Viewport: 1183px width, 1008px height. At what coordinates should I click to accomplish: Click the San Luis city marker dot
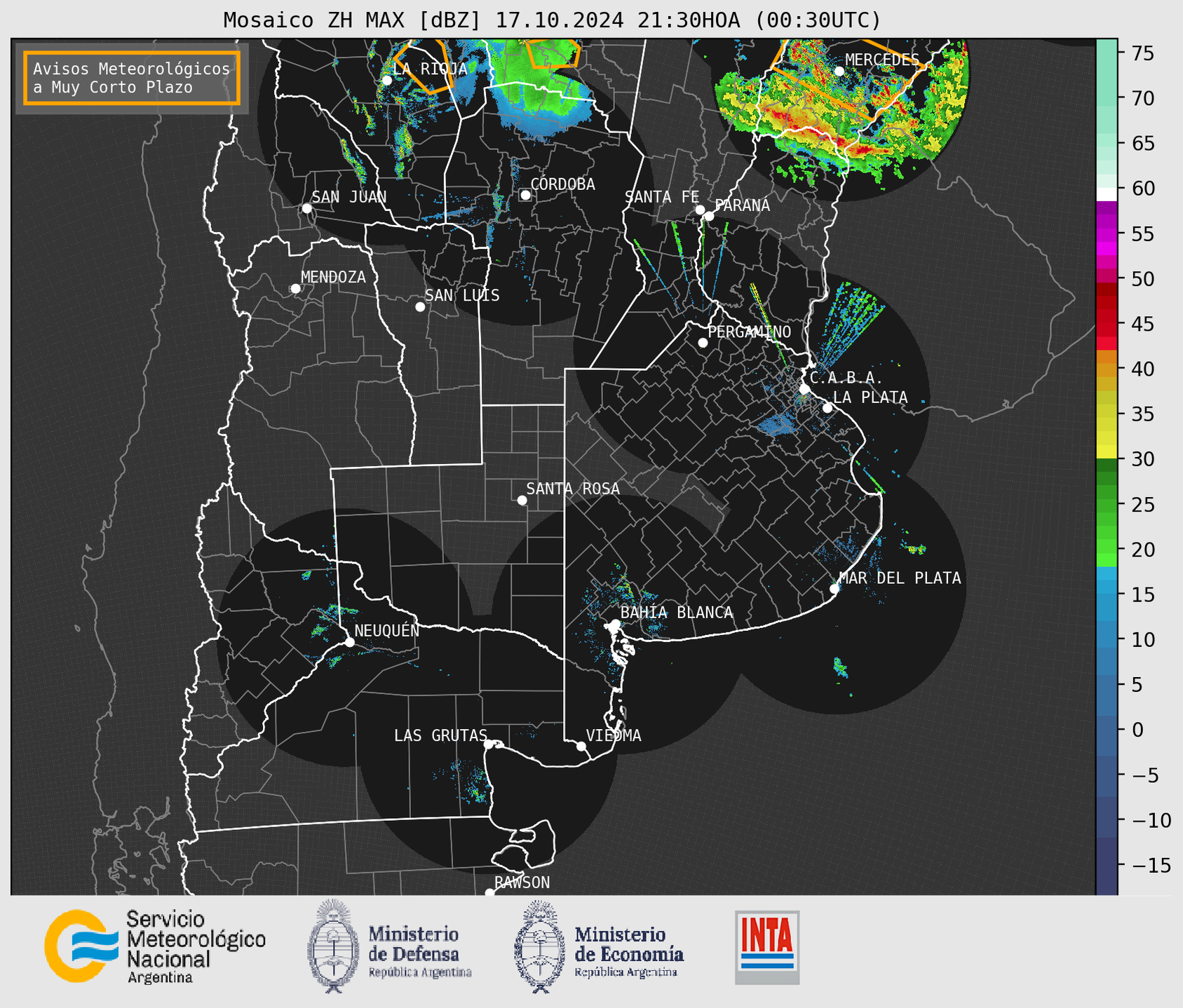coord(420,307)
